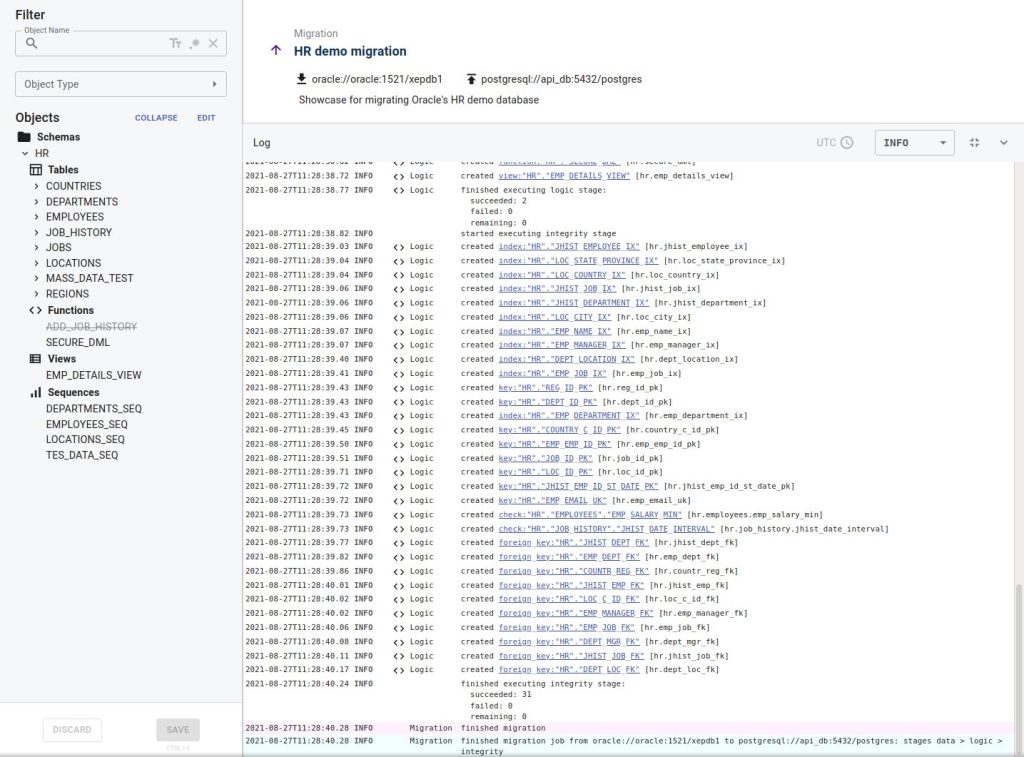
Task: Select the Tables group label
Action: coord(63,170)
